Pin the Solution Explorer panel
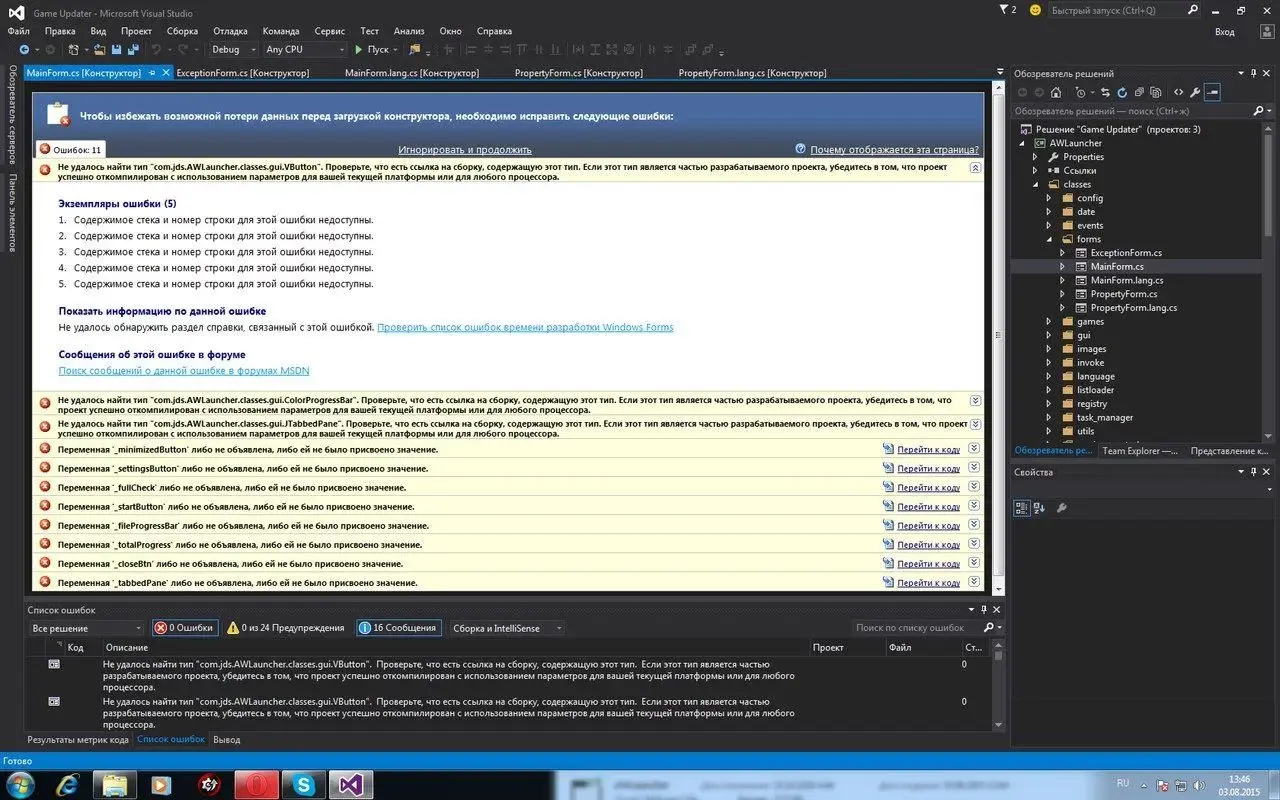Screen dimensions: 1280x800 point(1254,73)
